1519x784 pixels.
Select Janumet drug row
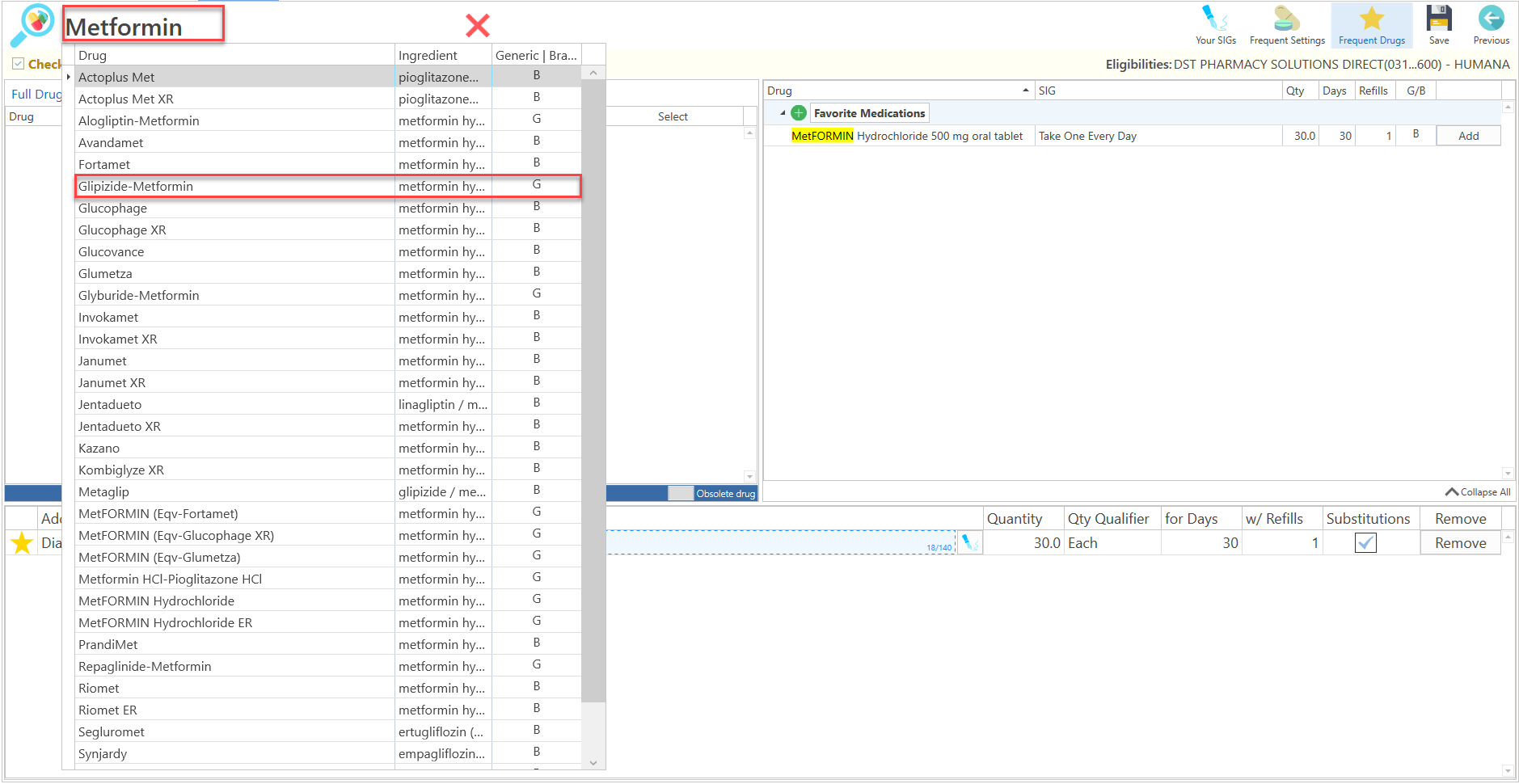(x=328, y=360)
